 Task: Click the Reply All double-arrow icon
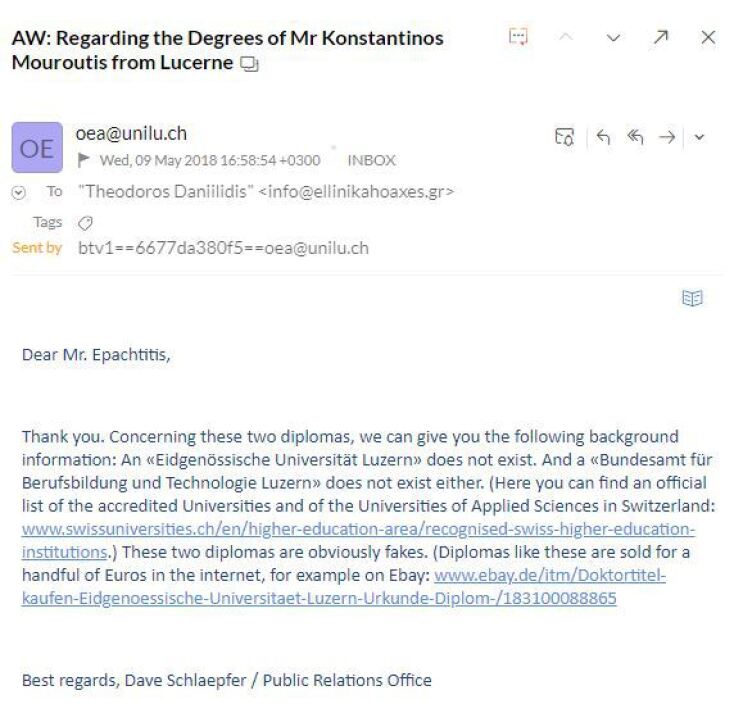pyautogui.click(x=635, y=138)
